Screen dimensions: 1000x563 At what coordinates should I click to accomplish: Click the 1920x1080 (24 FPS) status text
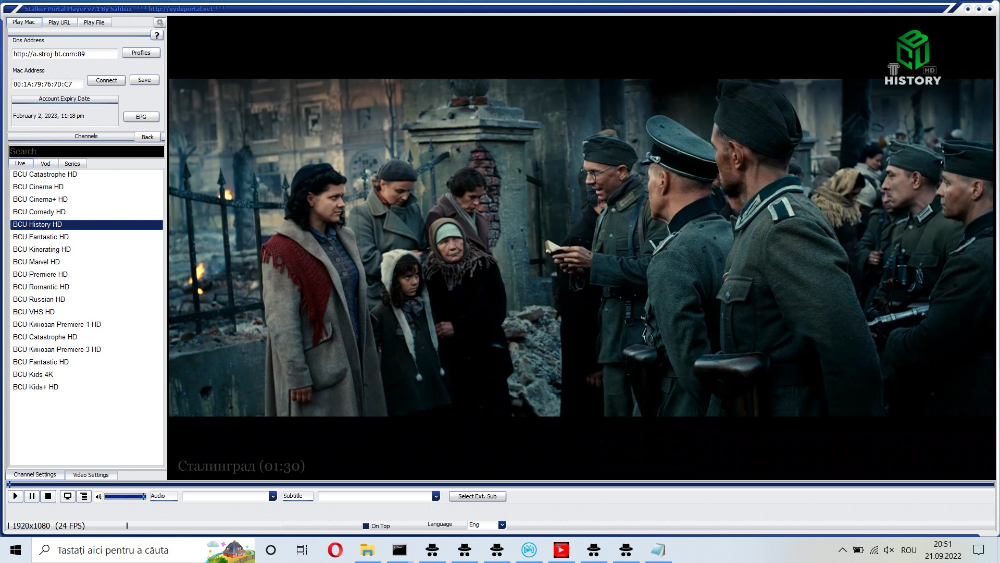click(x=48, y=526)
